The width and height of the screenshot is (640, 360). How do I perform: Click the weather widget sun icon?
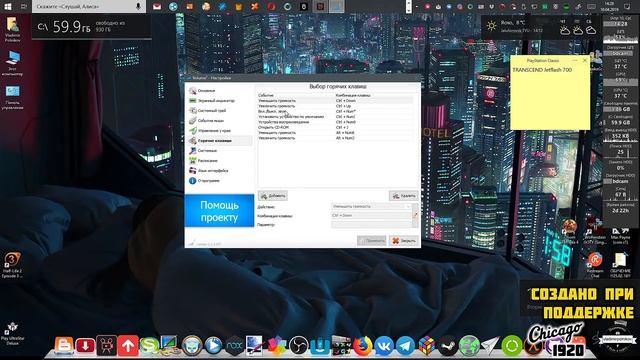[491, 26]
